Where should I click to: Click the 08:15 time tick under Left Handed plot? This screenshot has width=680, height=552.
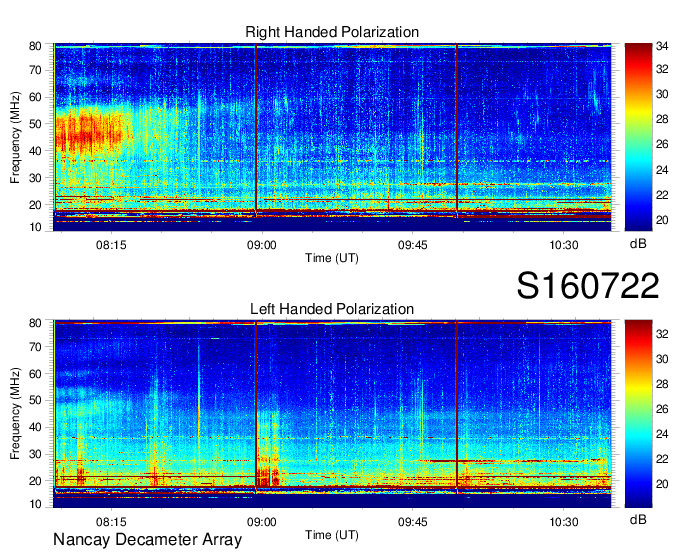pos(111,522)
